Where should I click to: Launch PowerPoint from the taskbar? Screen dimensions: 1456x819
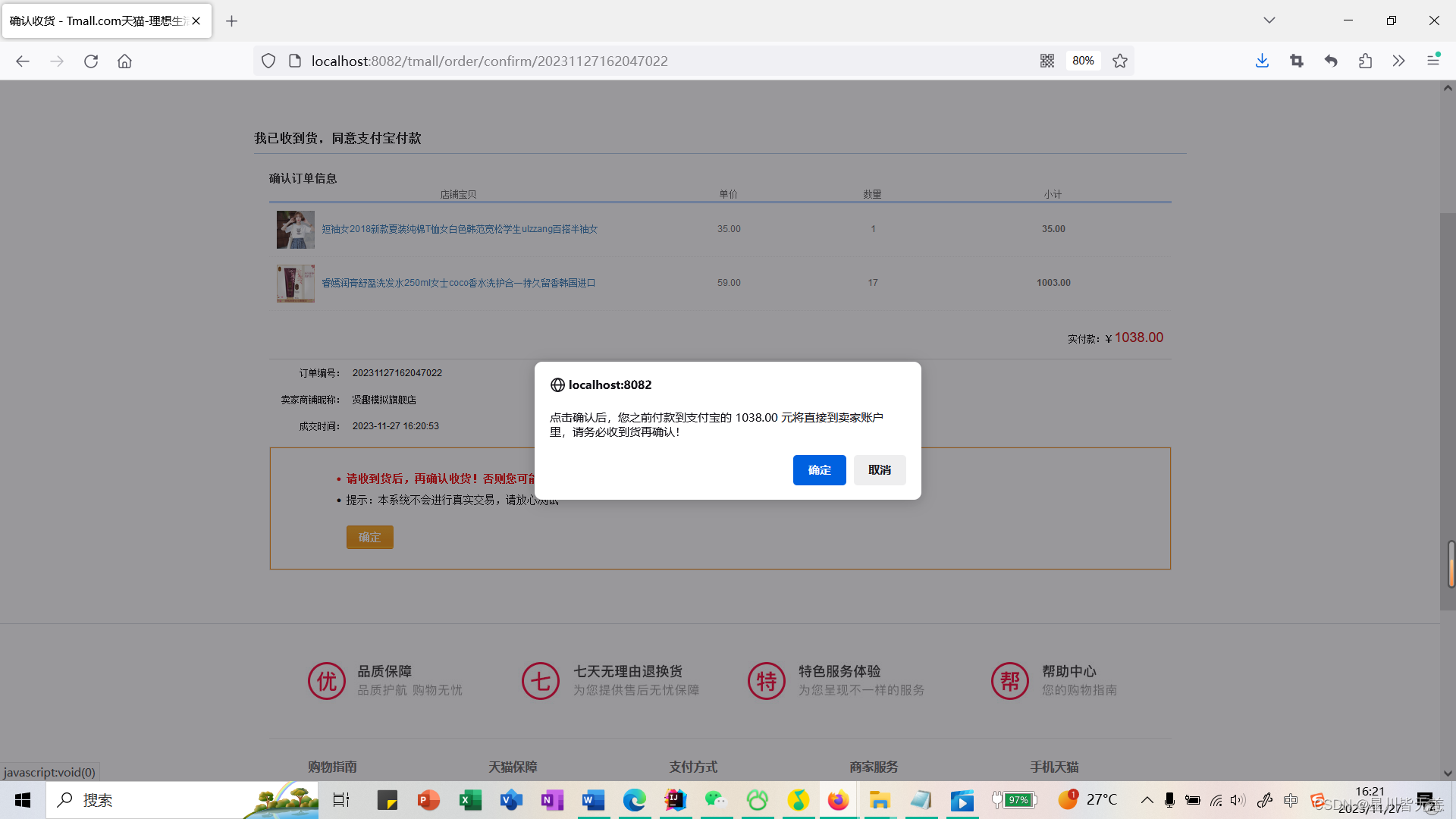(x=428, y=800)
